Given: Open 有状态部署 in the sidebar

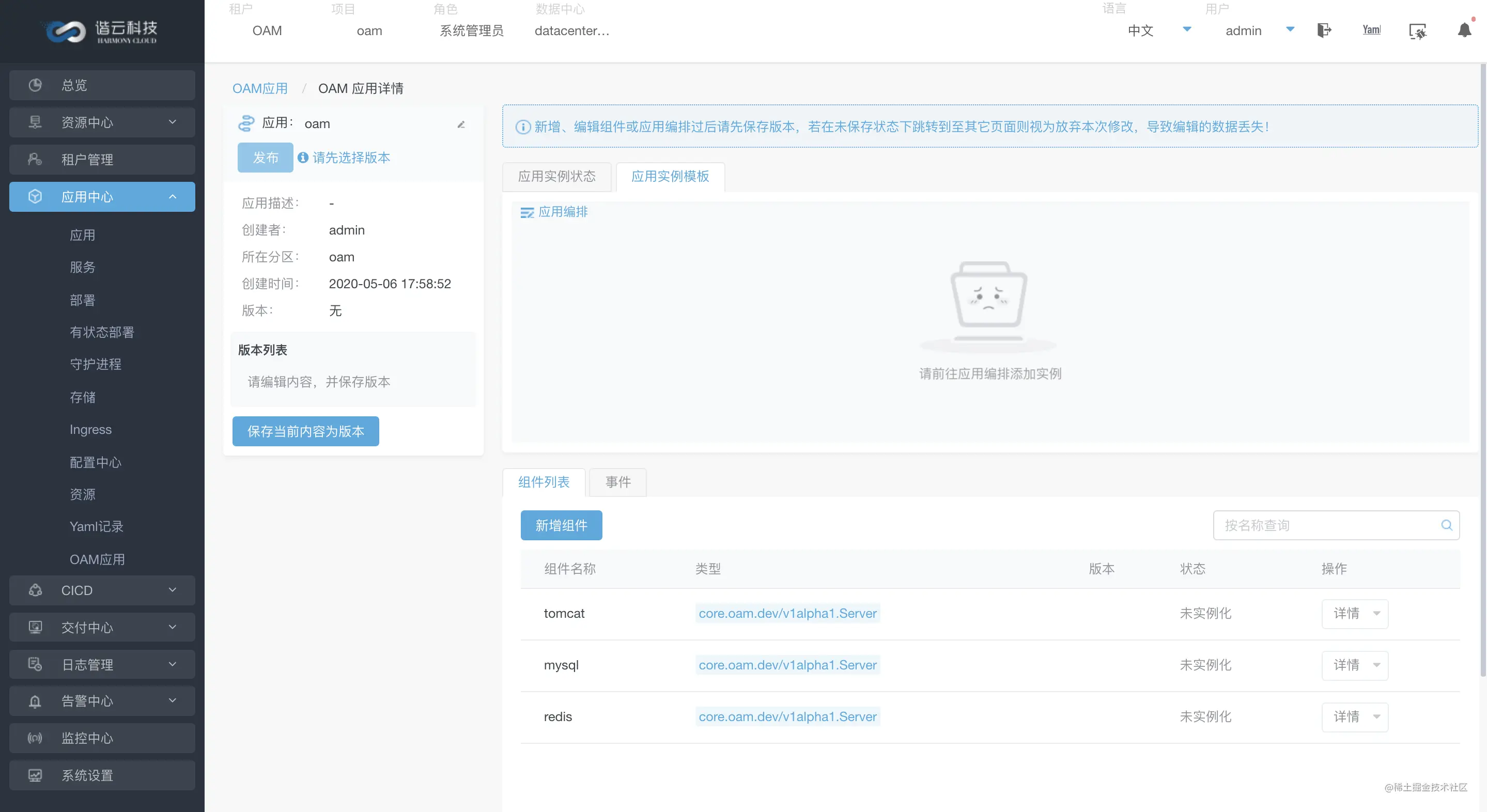Looking at the screenshot, I should click(x=102, y=333).
